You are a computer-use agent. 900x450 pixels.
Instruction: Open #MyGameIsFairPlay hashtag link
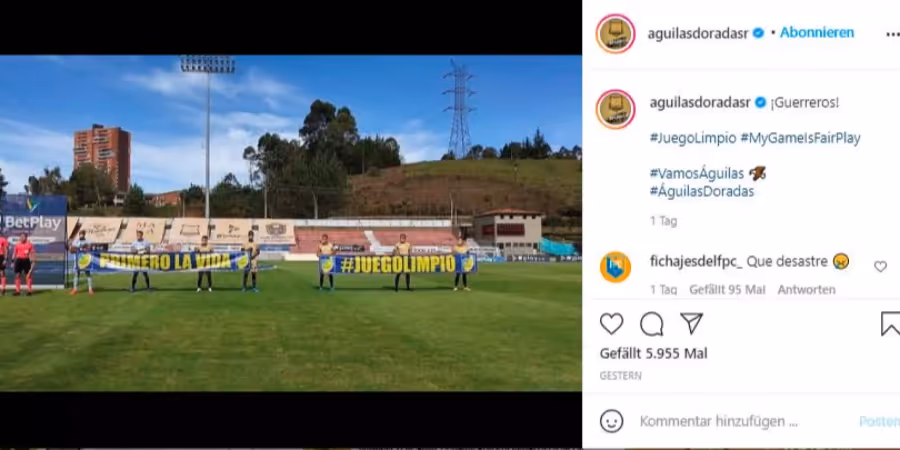(x=800, y=138)
